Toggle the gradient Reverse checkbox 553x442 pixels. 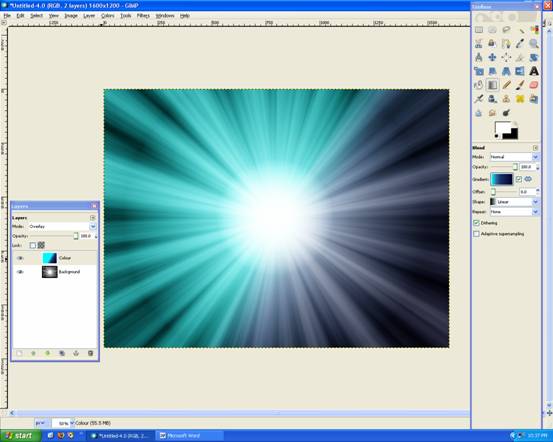pyautogui.click(x=519, y=179)
